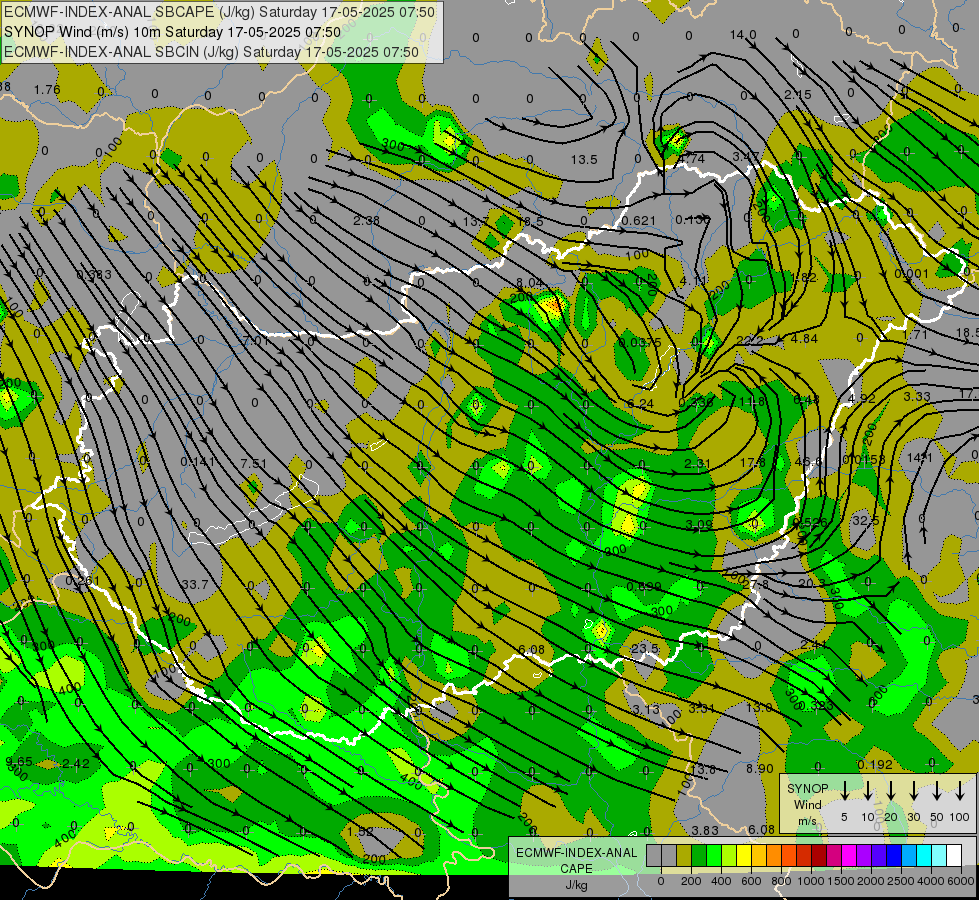Click the '0.261' value on the map
Screen dimensions: 979x900
click(82, 581)
